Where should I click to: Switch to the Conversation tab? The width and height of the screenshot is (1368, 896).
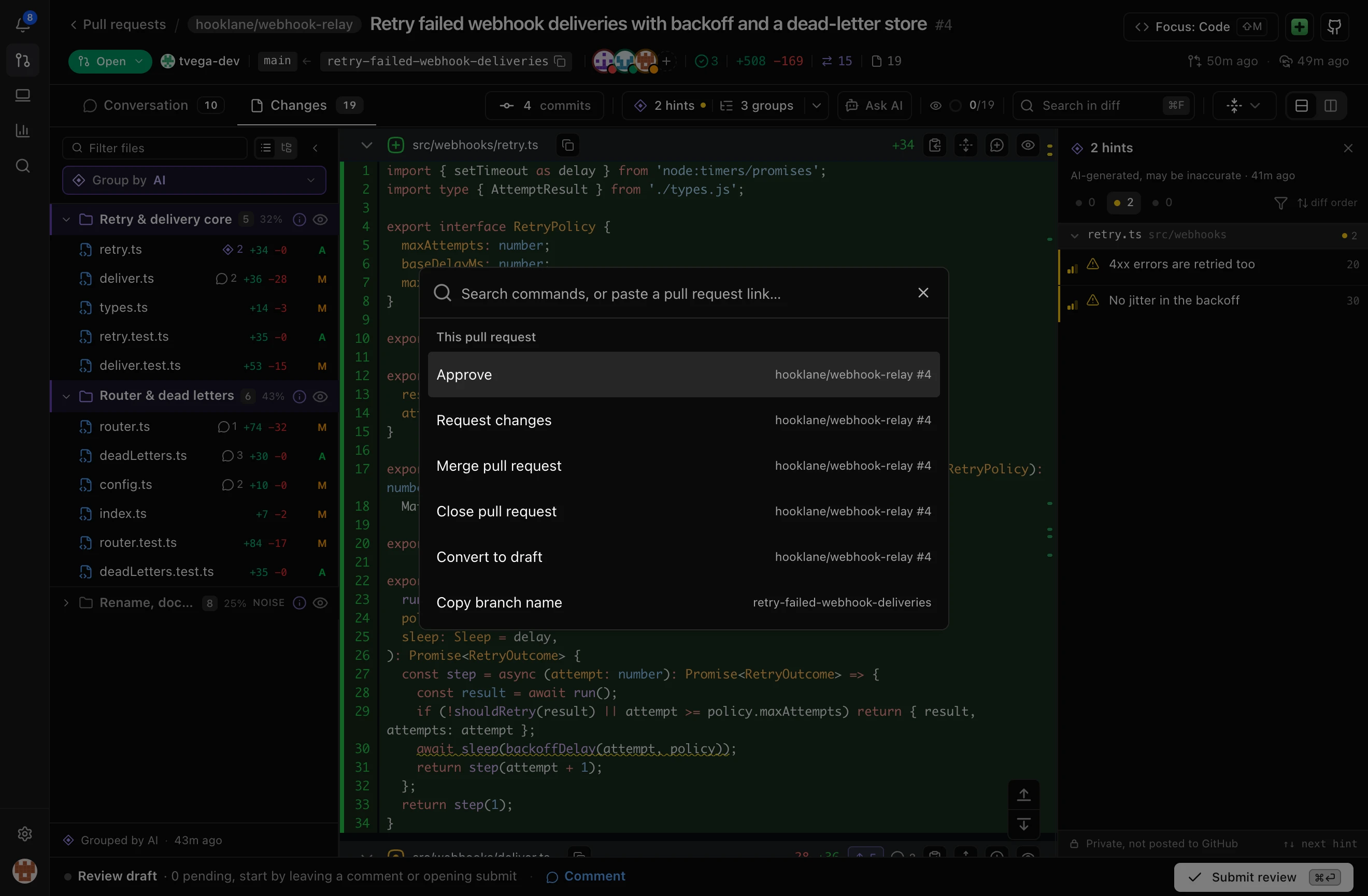pyautogui.click(x=153, y=106)
